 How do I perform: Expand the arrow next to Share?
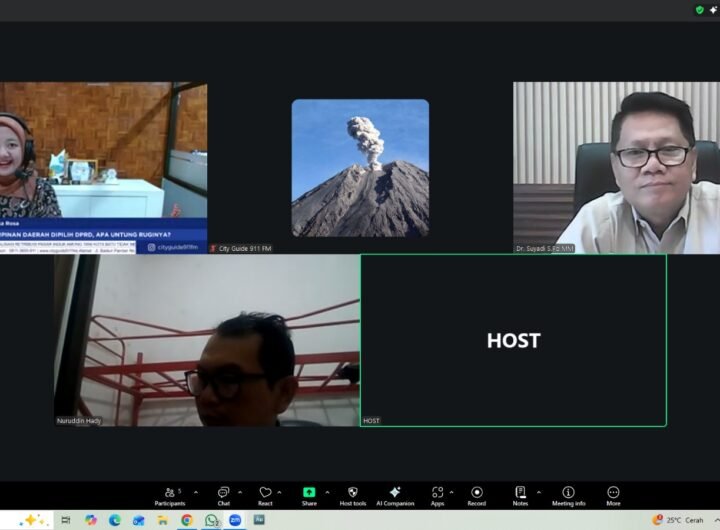tap(327, 492)
